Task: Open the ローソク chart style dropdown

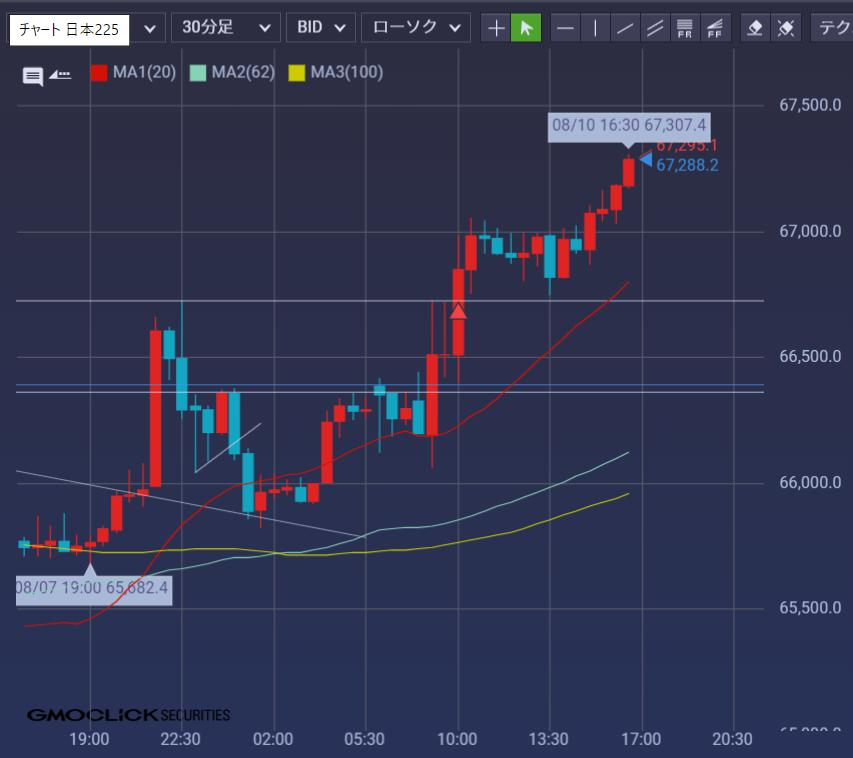Action: coord(416,27)
